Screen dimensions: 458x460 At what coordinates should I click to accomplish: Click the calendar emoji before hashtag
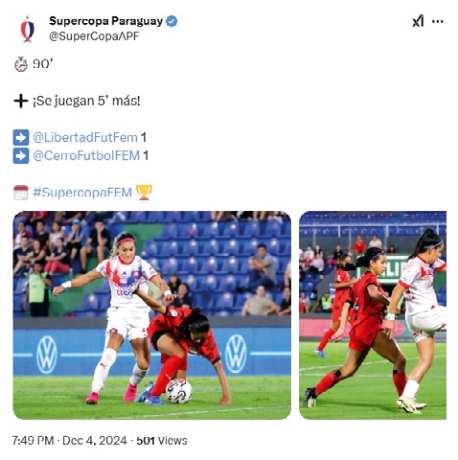21,192
